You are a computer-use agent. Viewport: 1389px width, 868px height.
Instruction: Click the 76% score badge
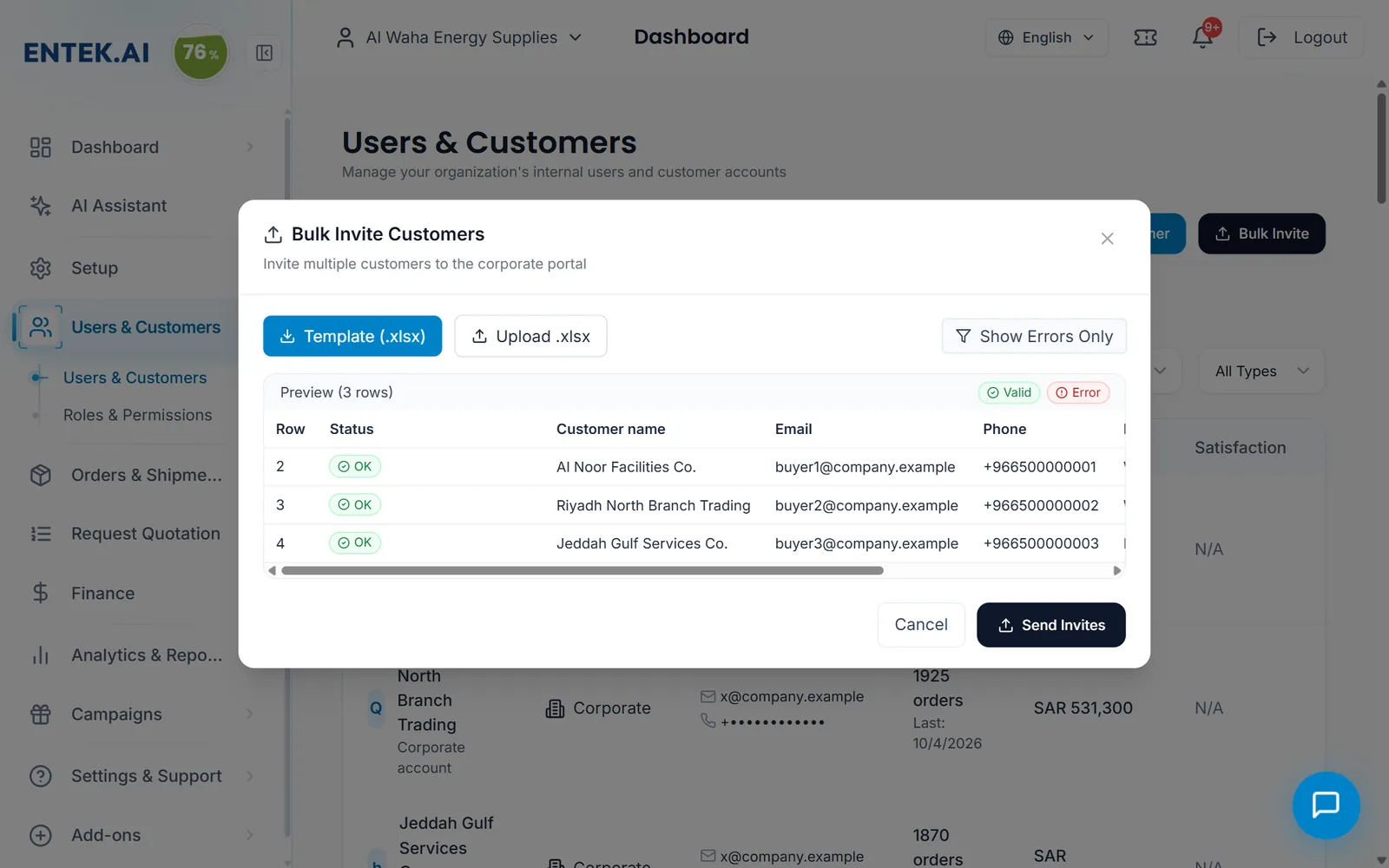tap(201, 53)
